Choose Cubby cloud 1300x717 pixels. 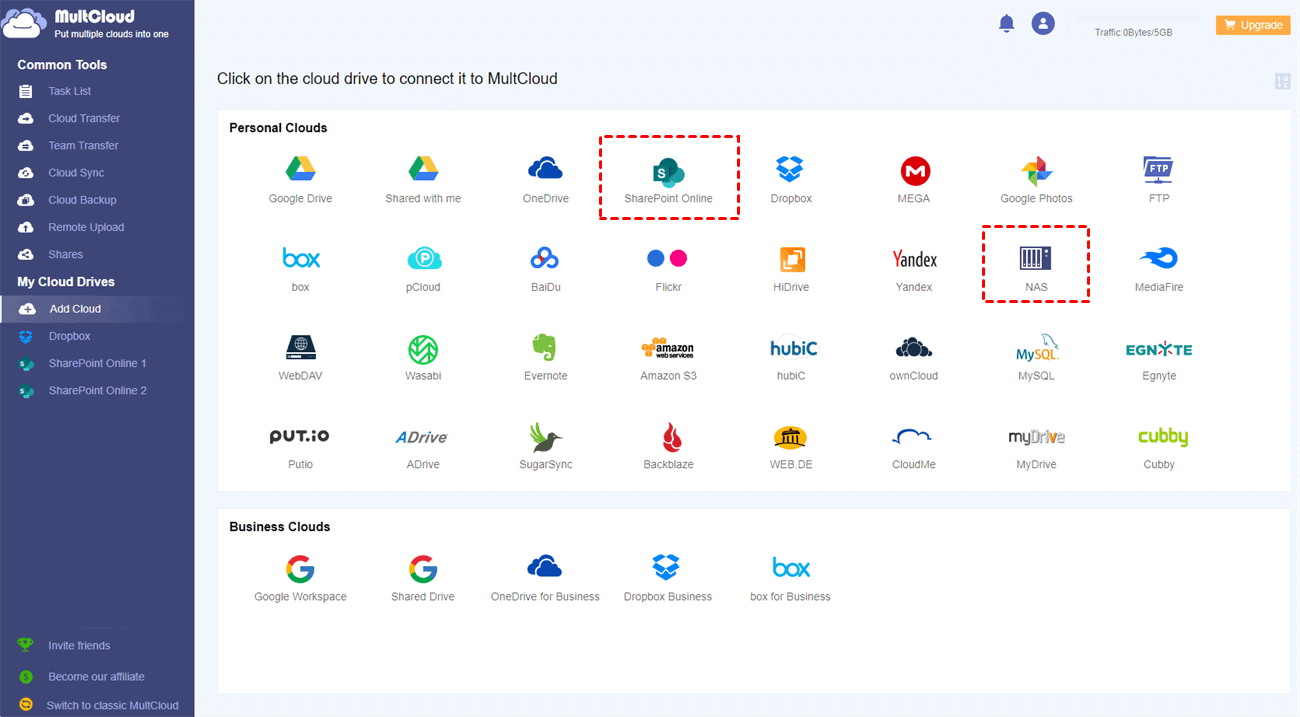pyautogui.click(x=1162, y=437)
